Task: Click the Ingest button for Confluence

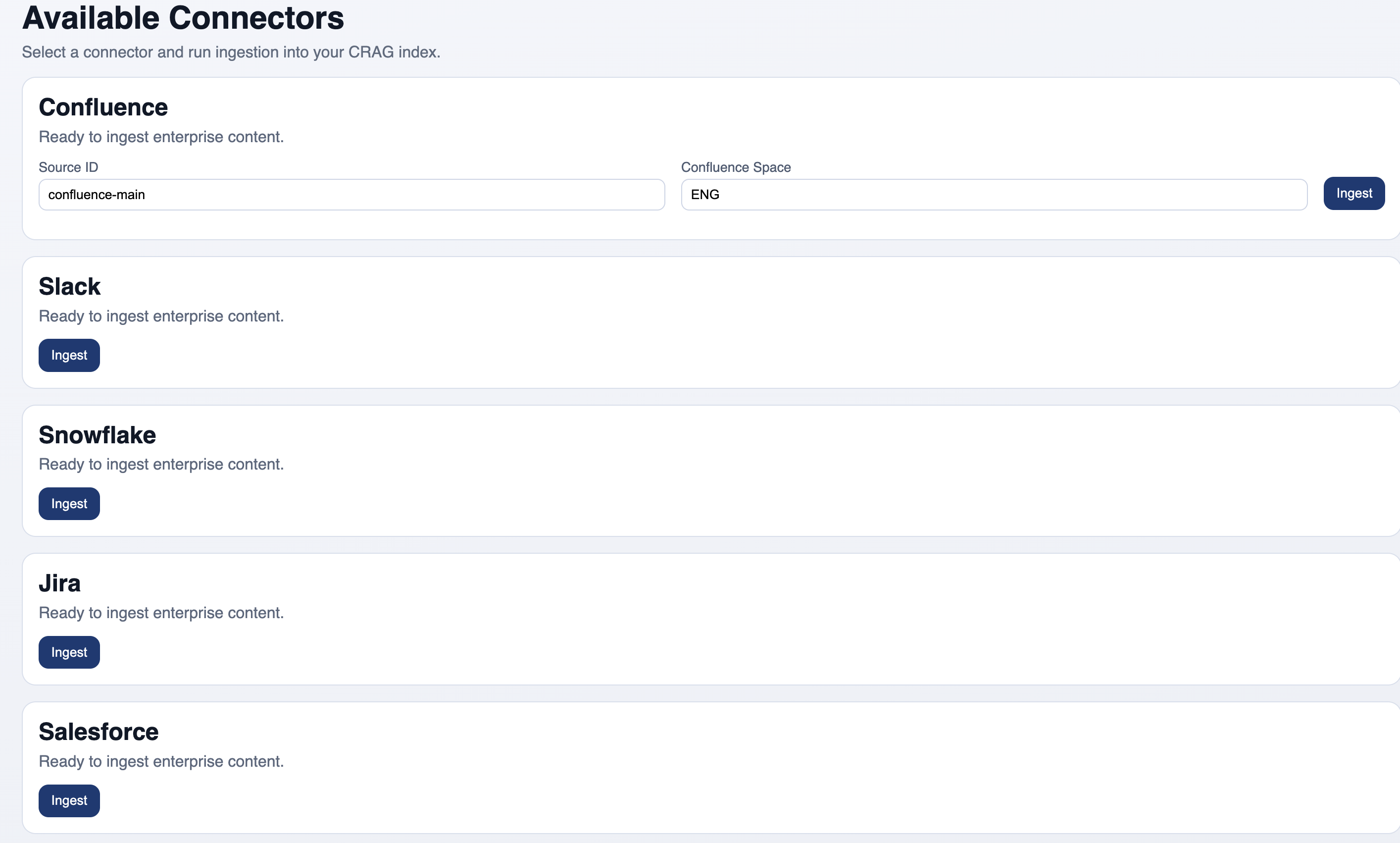Action: [1353, 193]
